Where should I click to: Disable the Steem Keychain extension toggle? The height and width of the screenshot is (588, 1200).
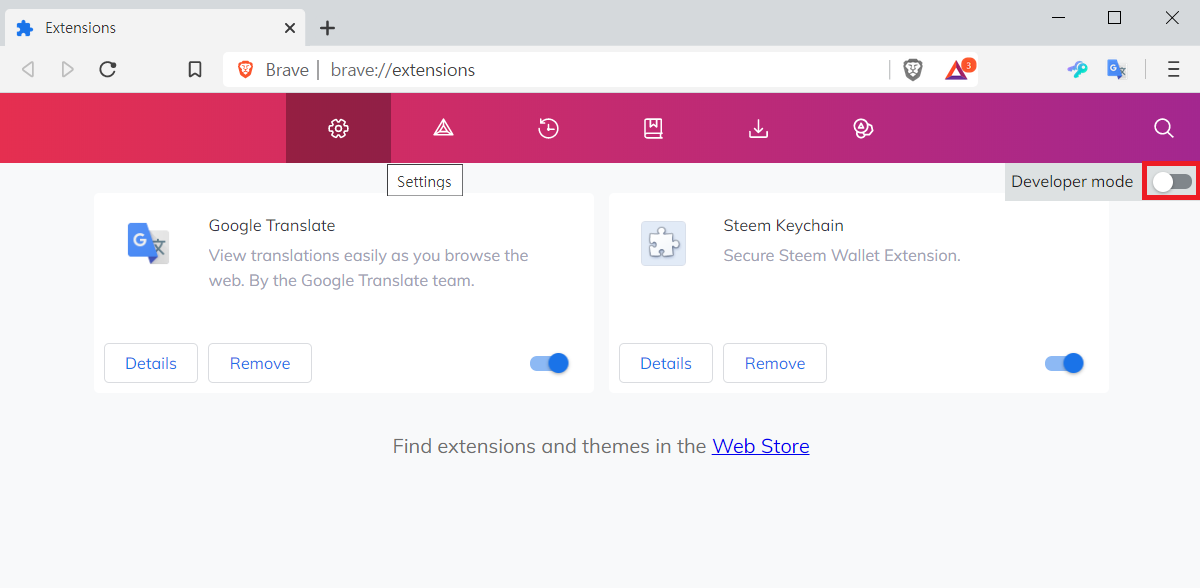1065,363
